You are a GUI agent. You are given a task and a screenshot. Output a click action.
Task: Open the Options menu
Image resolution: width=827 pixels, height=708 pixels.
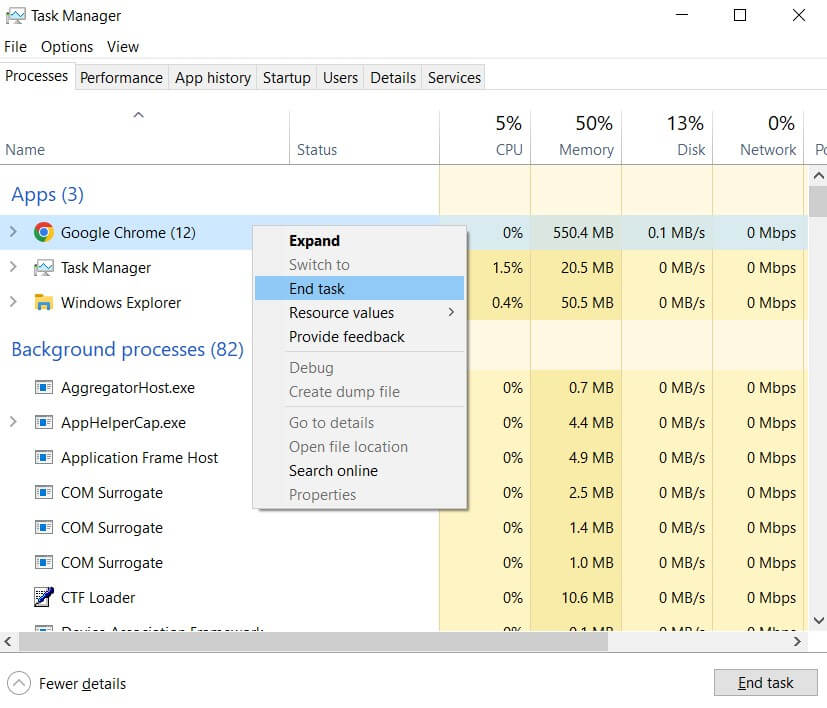pyautogui.click(x=67, y=47)
